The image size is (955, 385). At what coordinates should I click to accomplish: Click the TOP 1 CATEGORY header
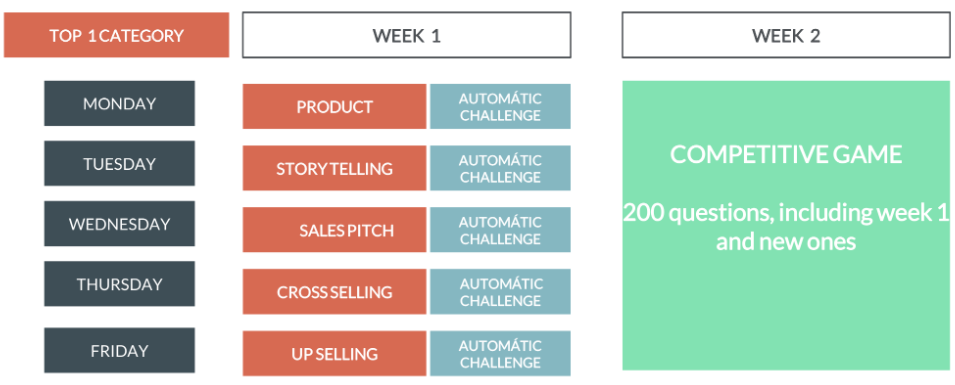click(x=116, y=35)
